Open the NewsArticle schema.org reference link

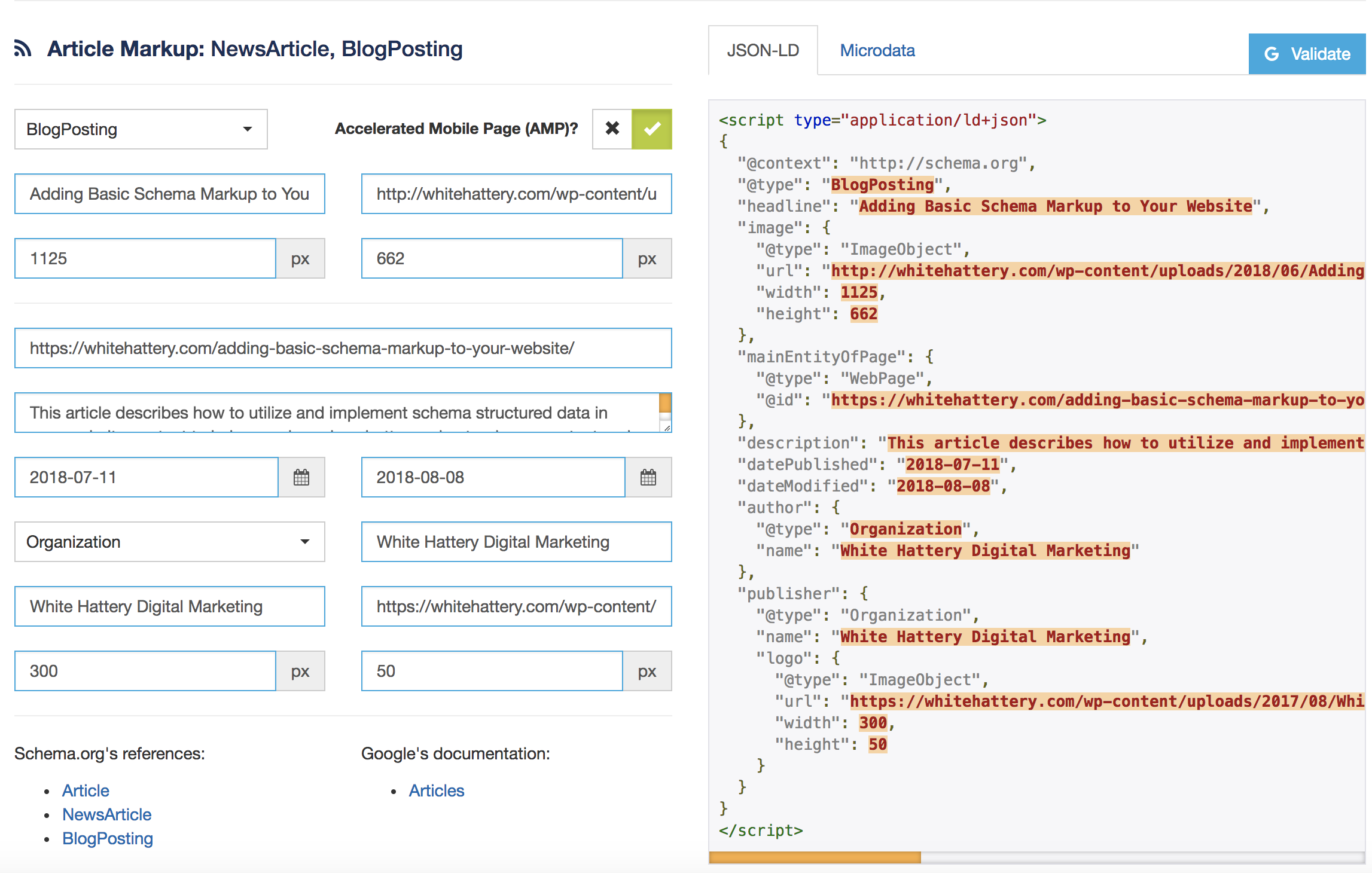point(107,814)
